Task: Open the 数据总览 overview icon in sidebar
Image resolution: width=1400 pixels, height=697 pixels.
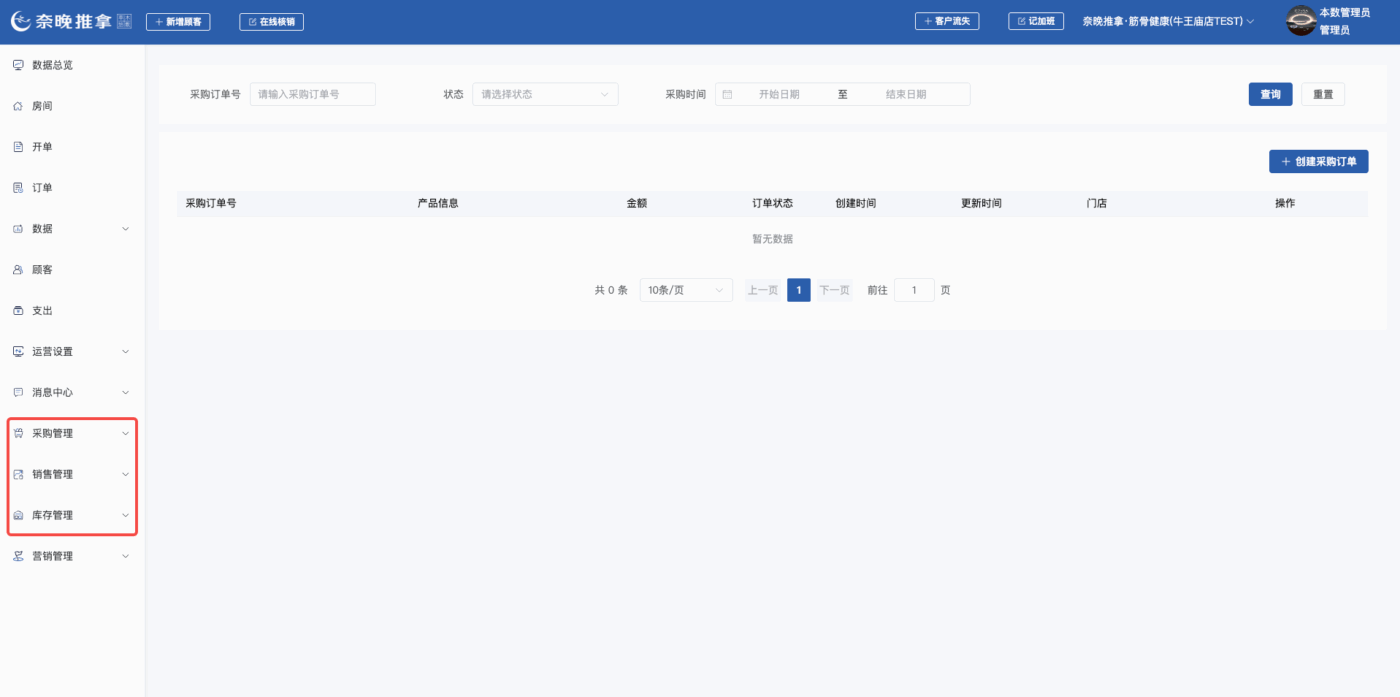Action: point(17,65)
